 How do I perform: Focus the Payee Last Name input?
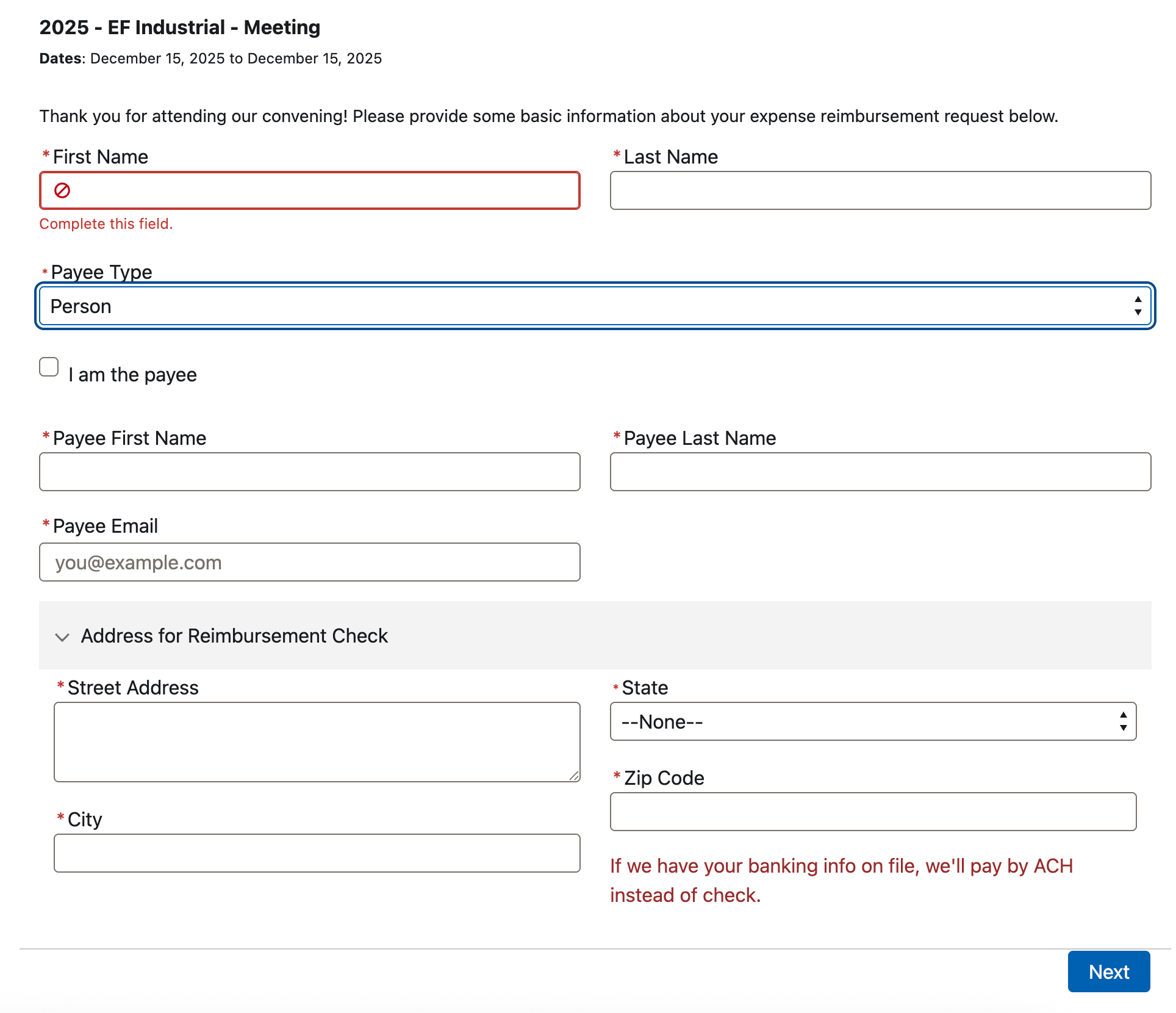[x=880, y=472]
